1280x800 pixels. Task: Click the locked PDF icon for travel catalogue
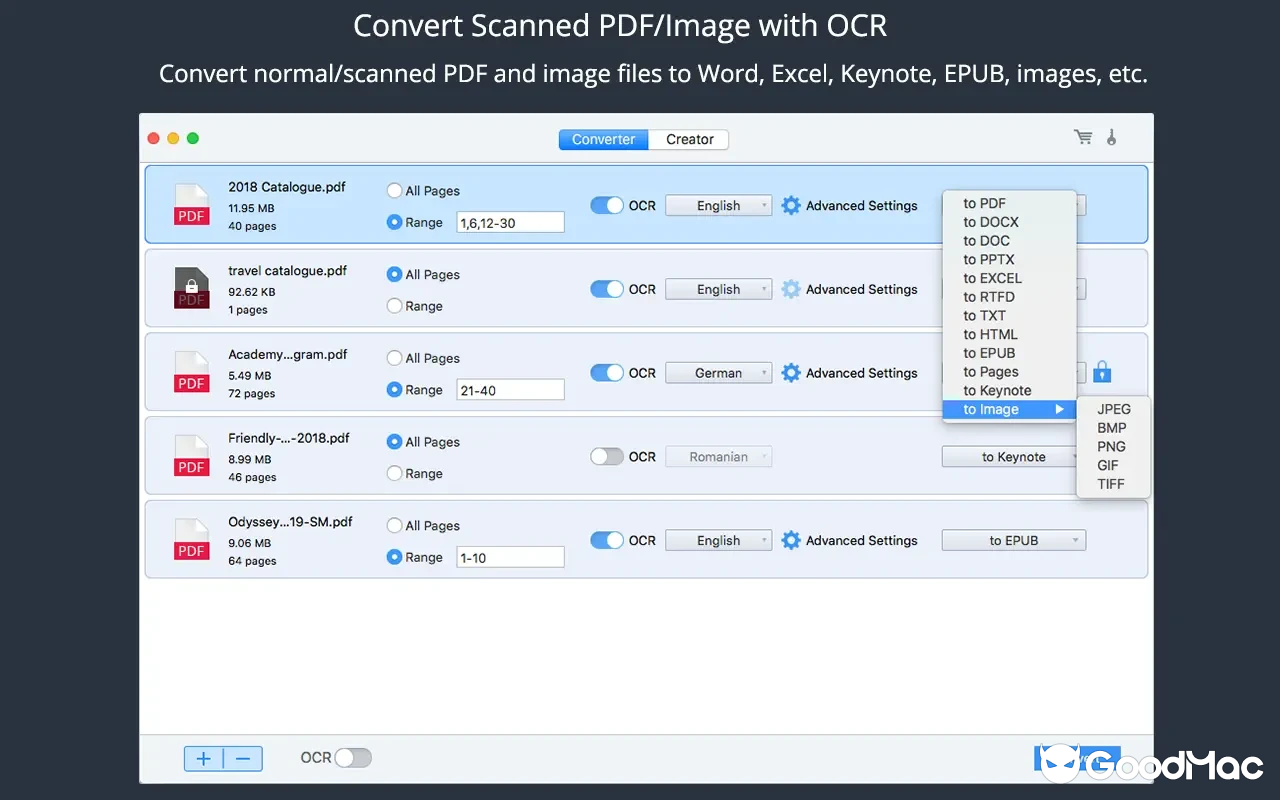[191, 289]
